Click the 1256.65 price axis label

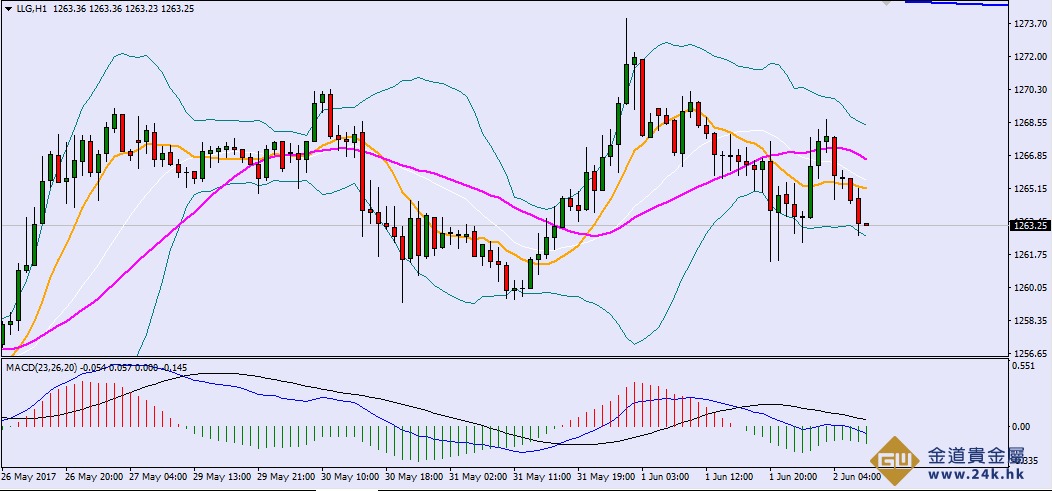tap(1029, 354)
